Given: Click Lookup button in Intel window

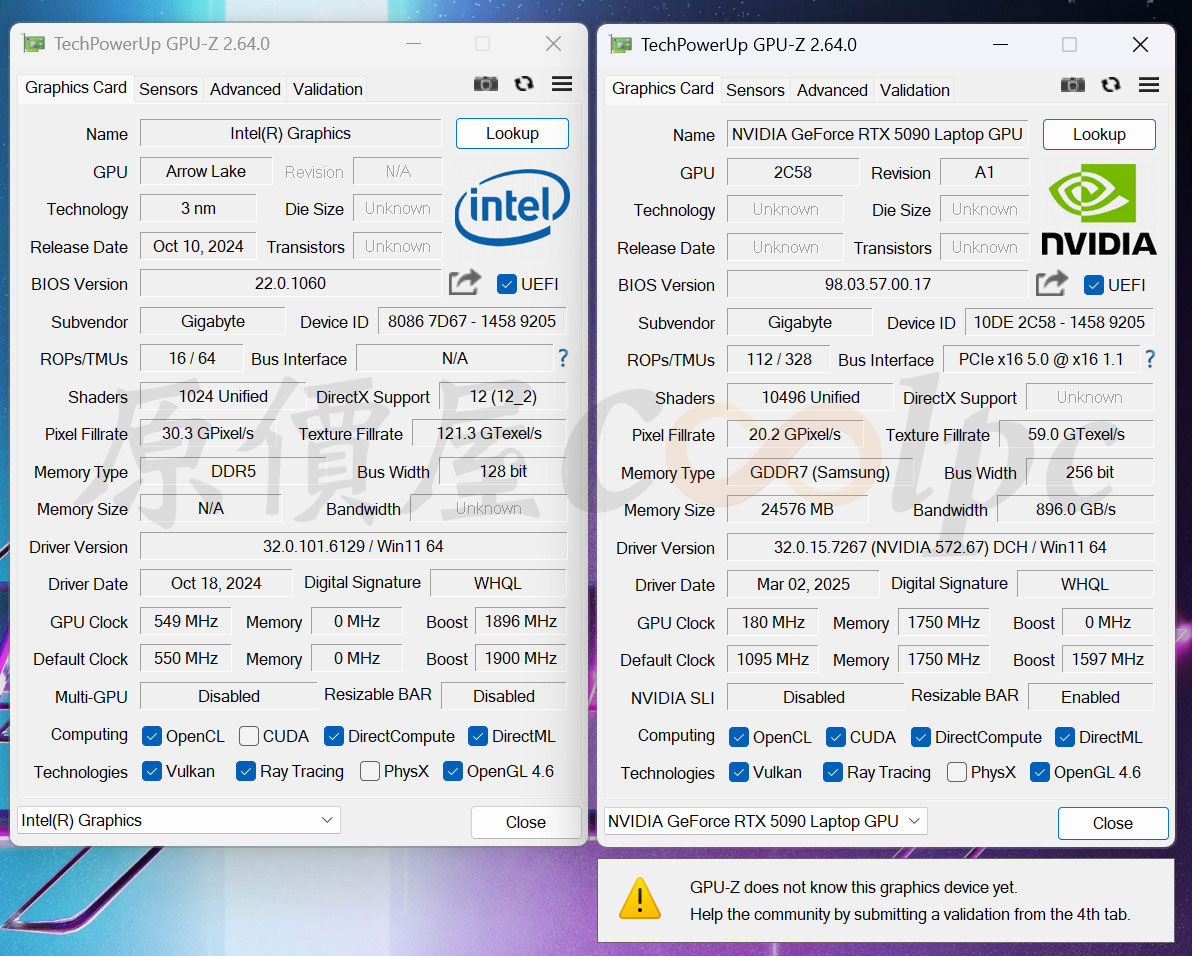Looking at the screenshot, I should click(512, 134).
